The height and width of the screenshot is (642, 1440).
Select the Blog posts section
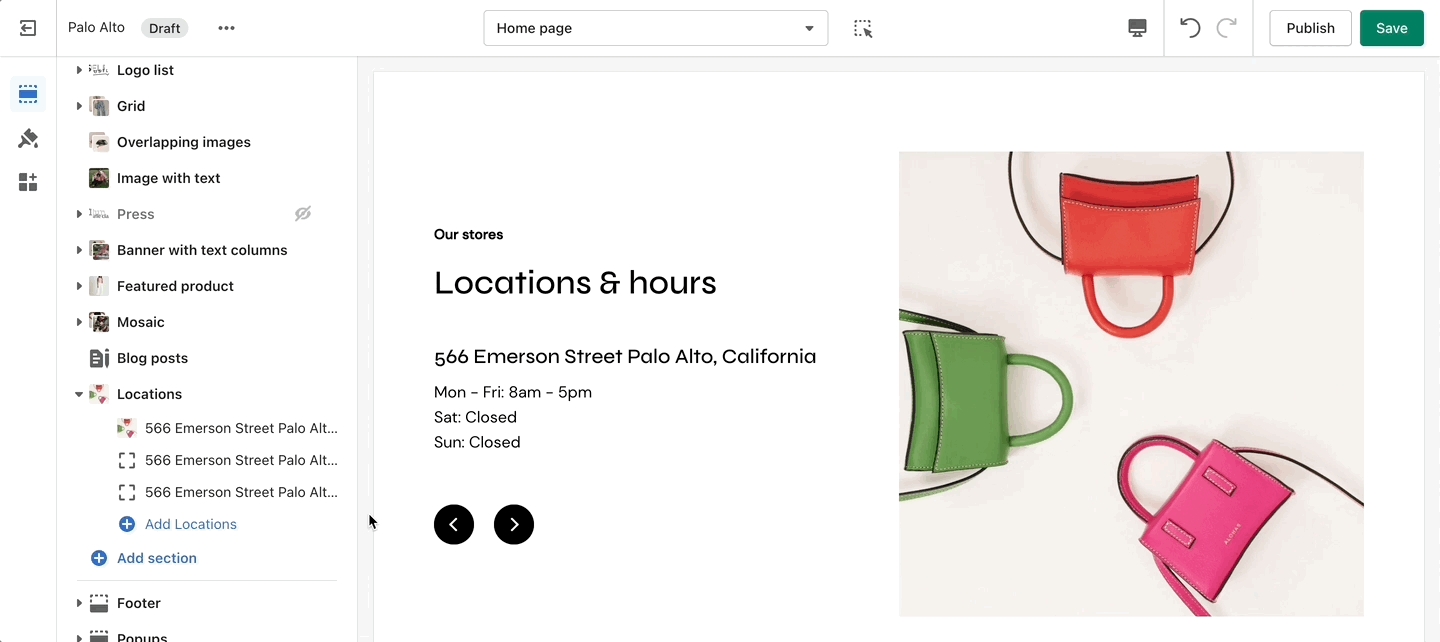point(152,358)
